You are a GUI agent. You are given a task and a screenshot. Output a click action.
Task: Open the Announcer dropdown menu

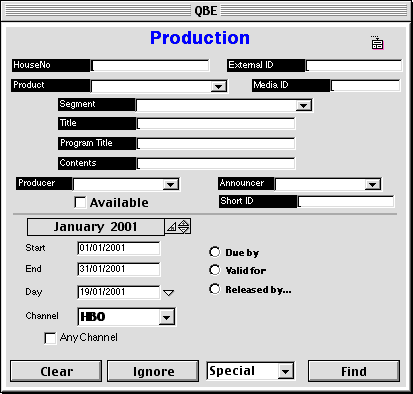372,184
